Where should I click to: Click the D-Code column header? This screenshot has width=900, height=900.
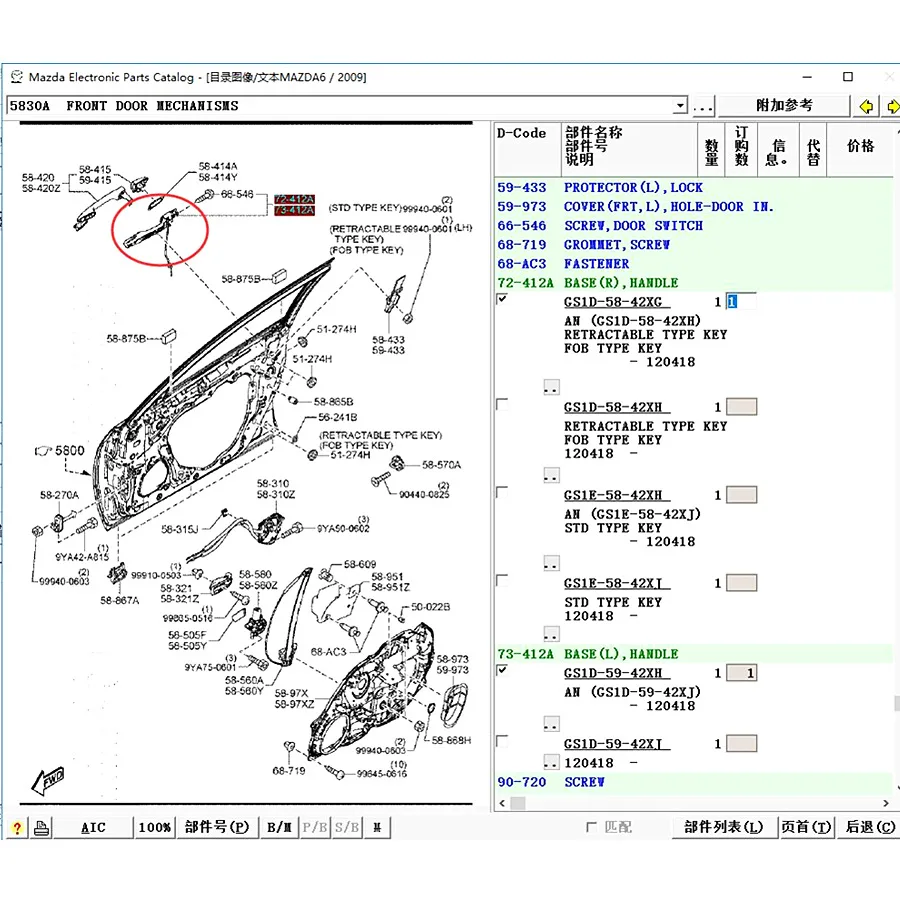pyautogui.click(x=527, y=149)
